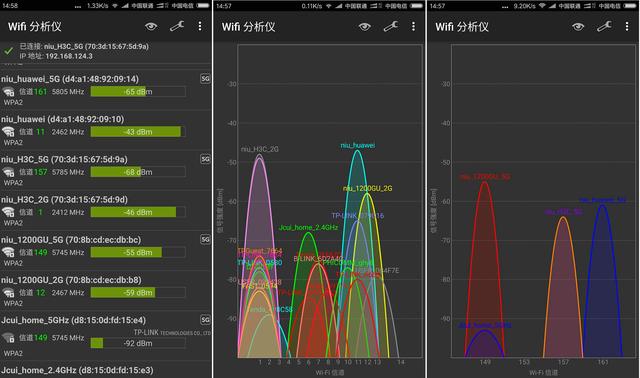
Task: Click the battery icon in the 14:58 status bar
Action: coord(203,5)
